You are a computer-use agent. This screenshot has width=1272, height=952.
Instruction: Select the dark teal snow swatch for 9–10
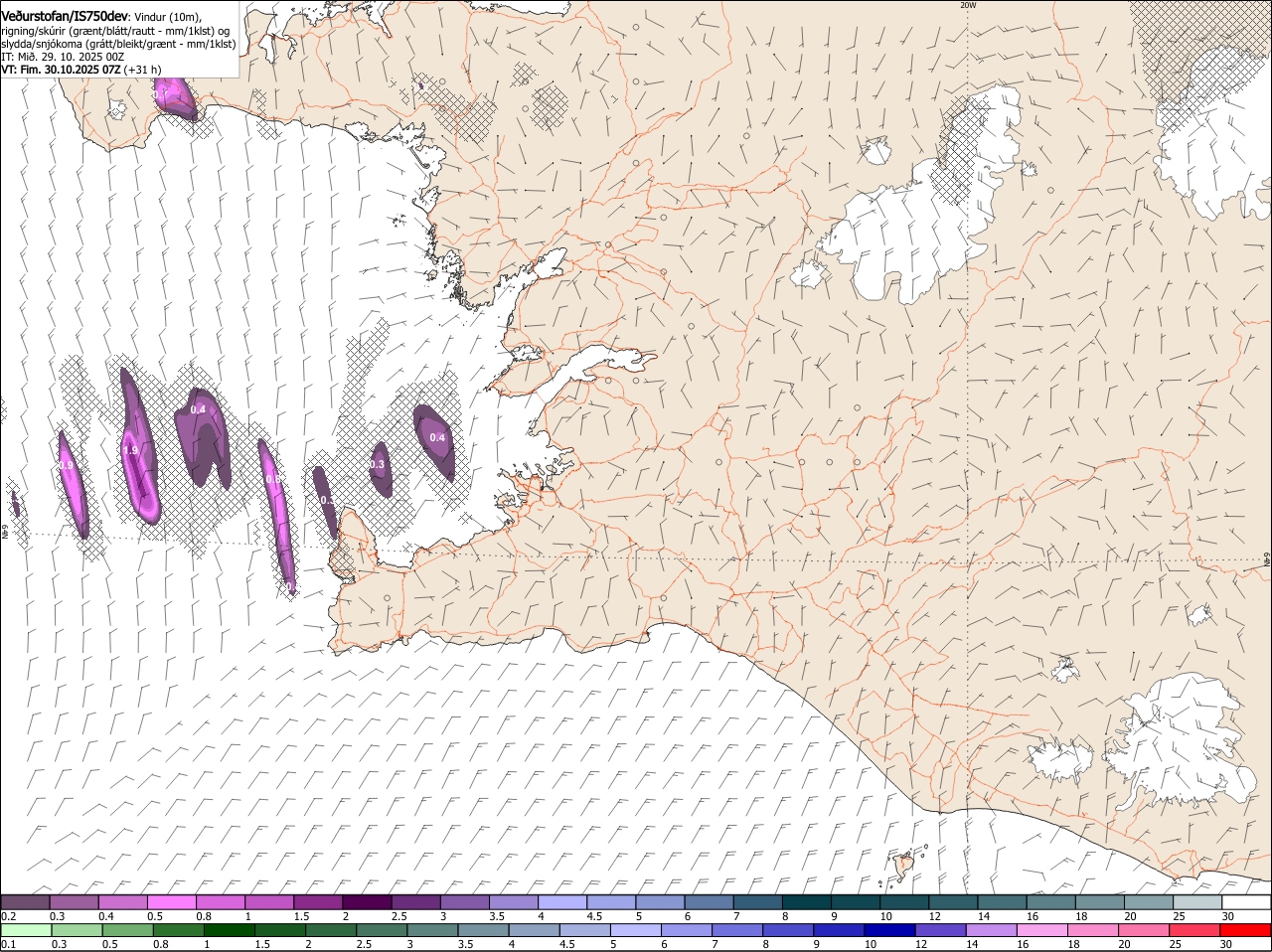[x=854, y=902]
